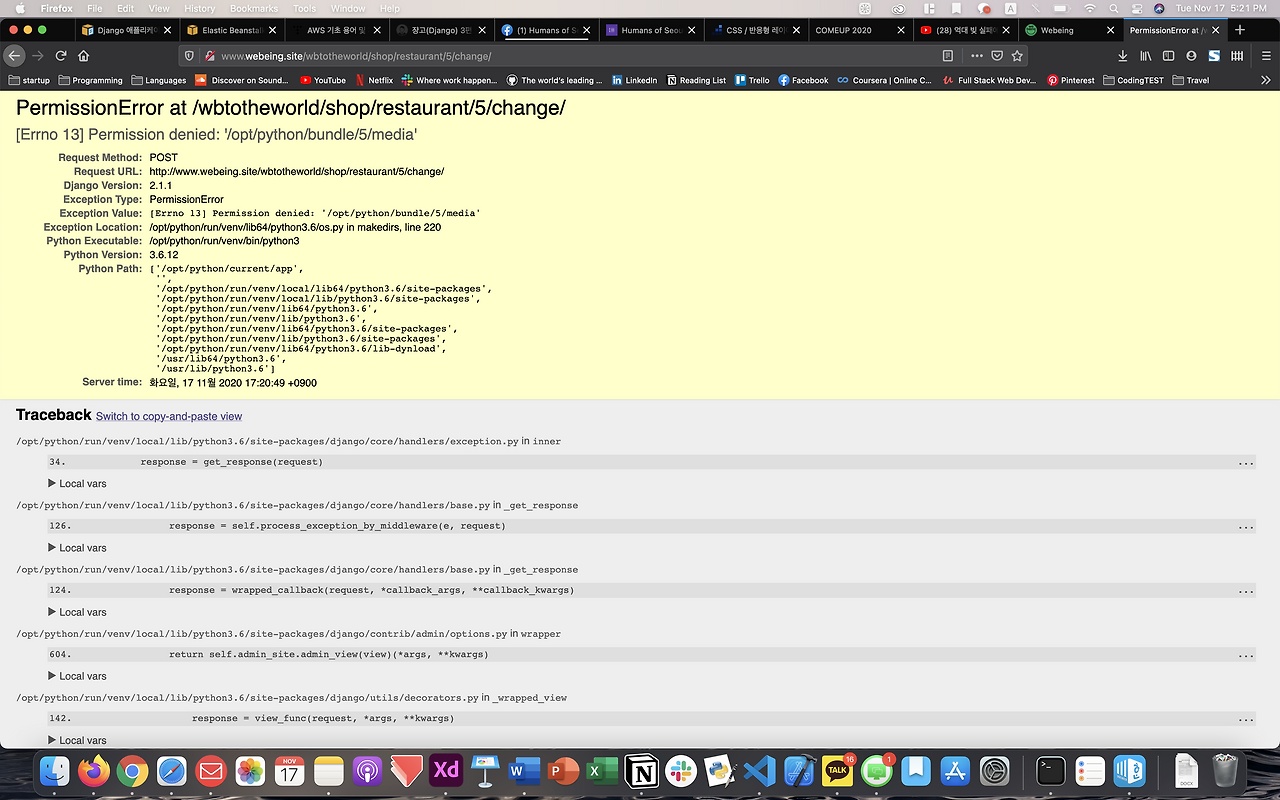Click inside the address bar

pos(500,57)
